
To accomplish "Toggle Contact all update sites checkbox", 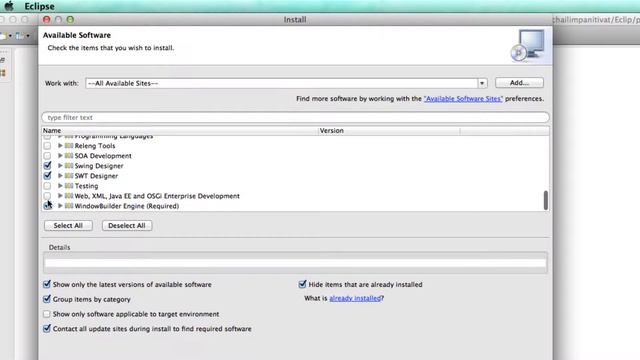I will pyautogui.click(x=47, y=329).
